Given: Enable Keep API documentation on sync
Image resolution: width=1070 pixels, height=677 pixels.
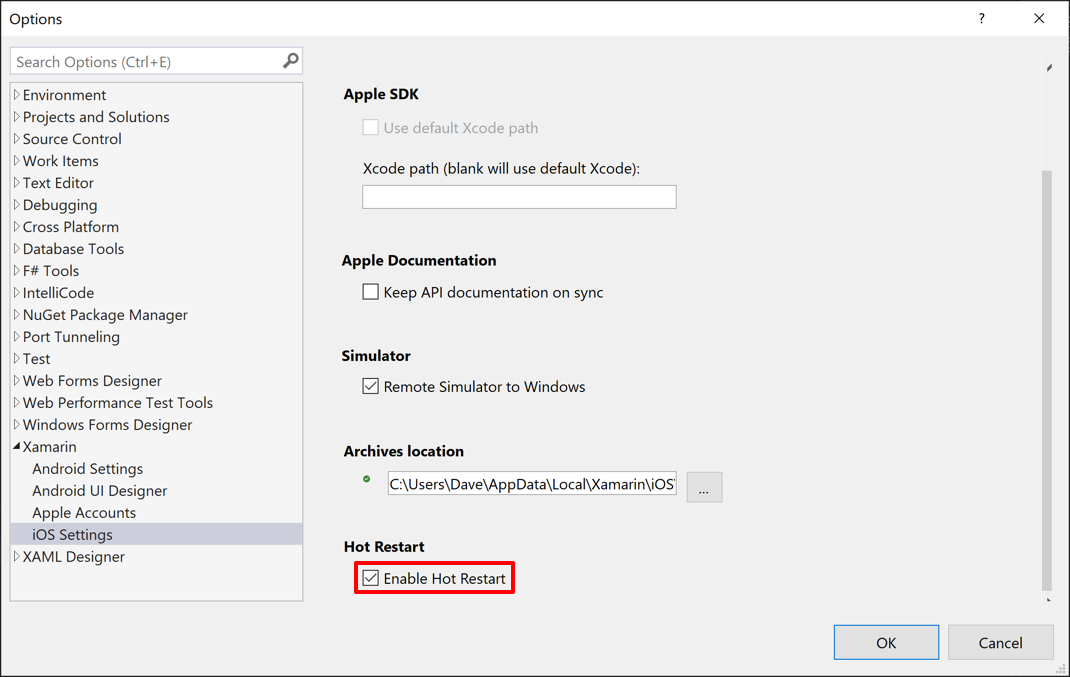Looking at the screenshot, I should pyautogui.click(x=370, y=292).
